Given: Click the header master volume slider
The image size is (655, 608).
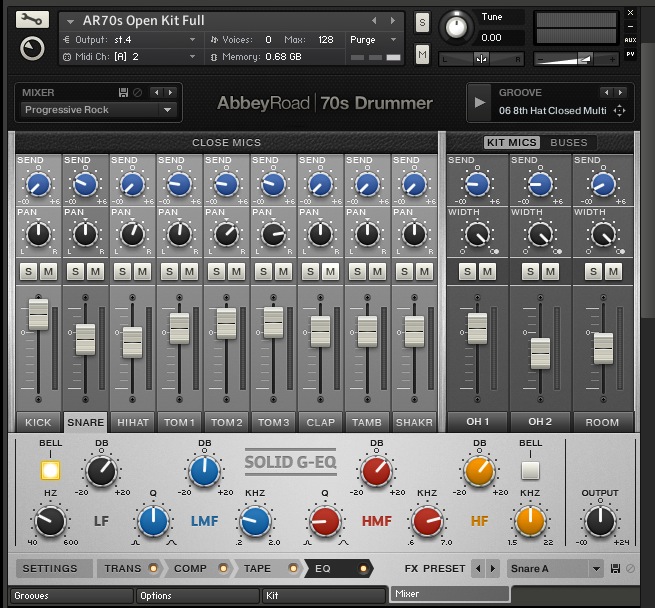Looking at the screenshot, I should [576, 59].
